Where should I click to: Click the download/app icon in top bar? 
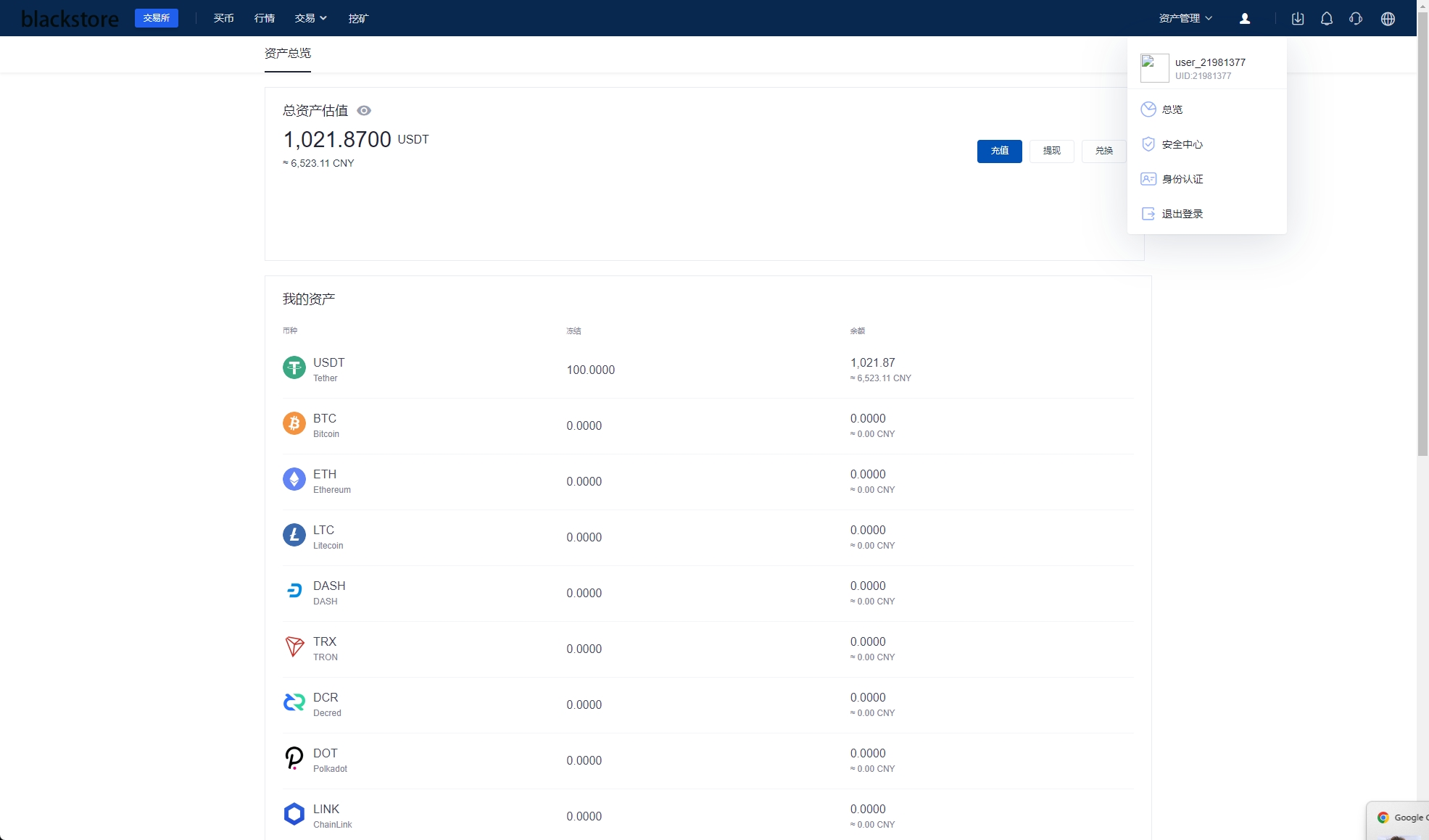click(x=1297, y=18)
